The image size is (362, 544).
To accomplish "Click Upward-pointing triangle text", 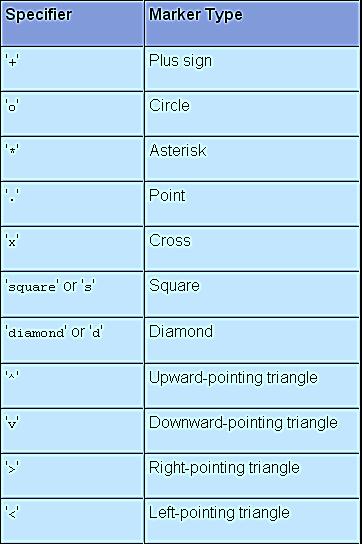I will (233, 378).
